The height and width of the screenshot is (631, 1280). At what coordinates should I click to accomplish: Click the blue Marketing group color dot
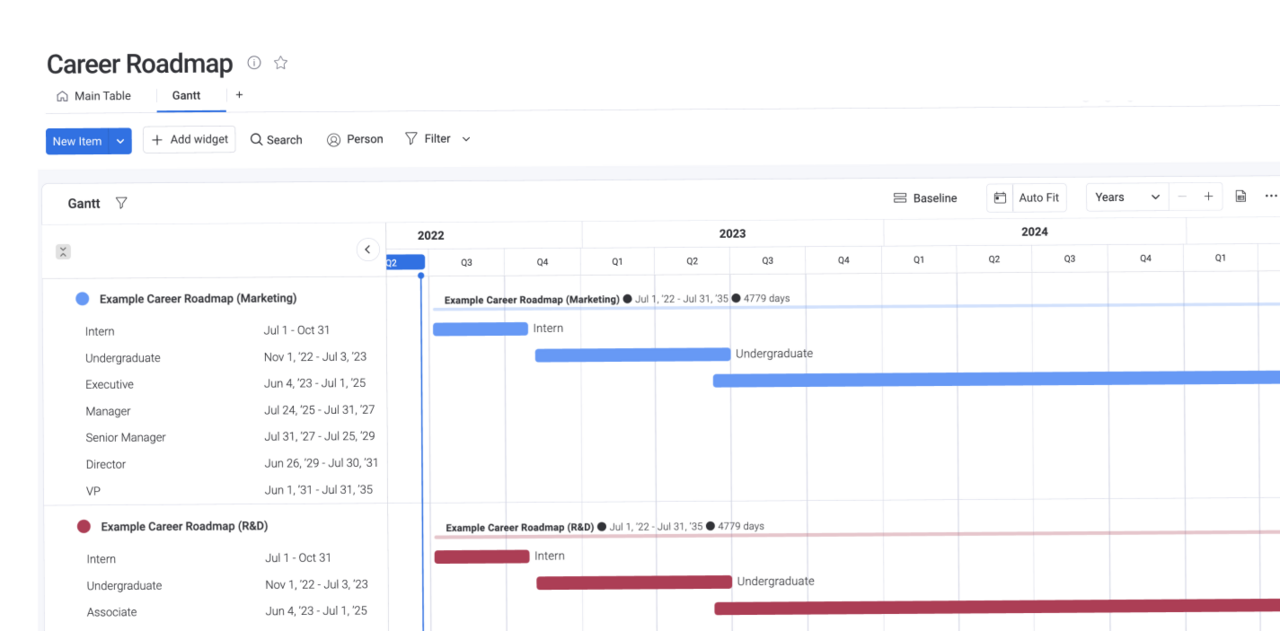point(82,299)
